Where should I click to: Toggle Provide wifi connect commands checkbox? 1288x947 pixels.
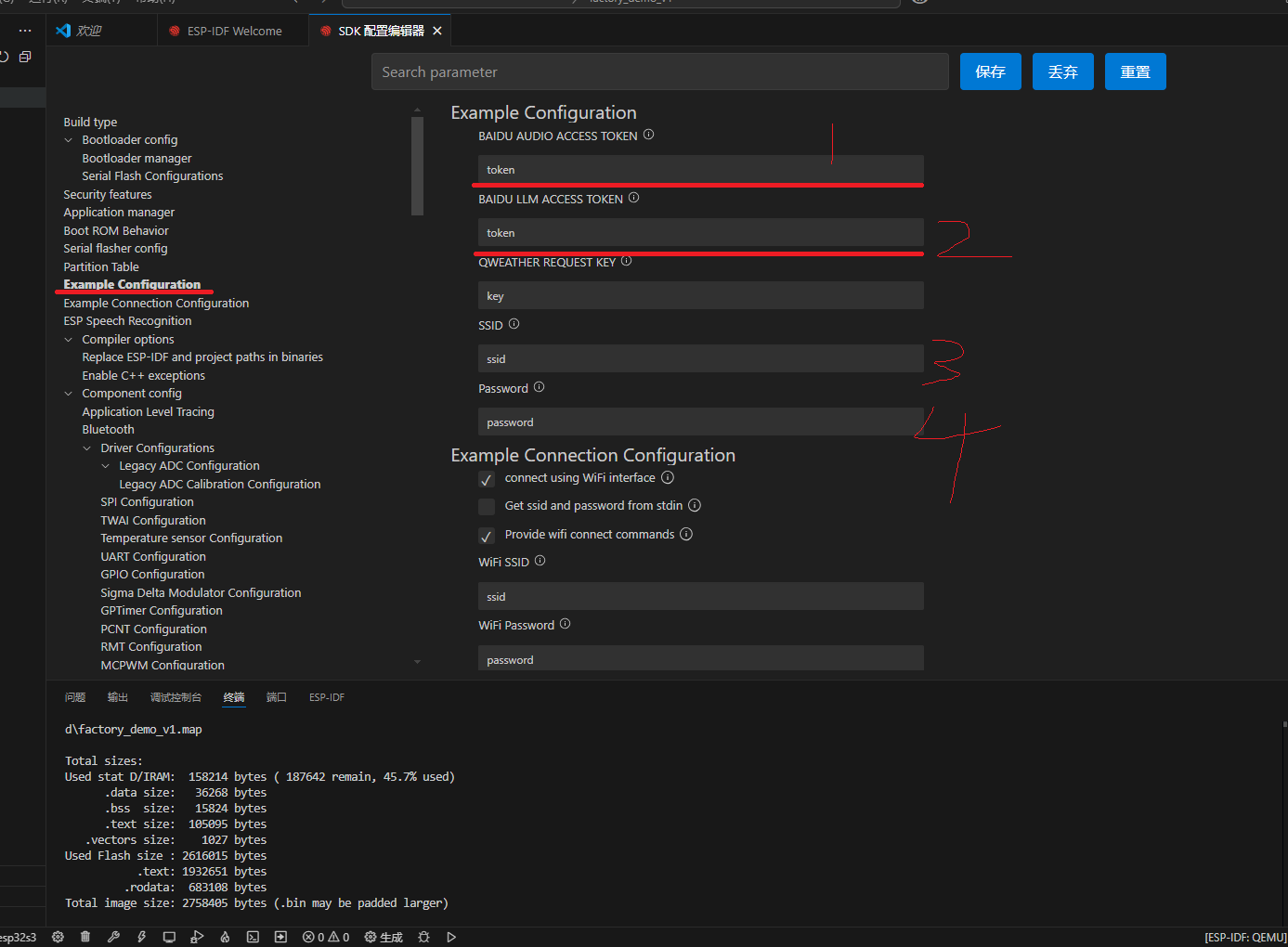click(x=487, y=536)
